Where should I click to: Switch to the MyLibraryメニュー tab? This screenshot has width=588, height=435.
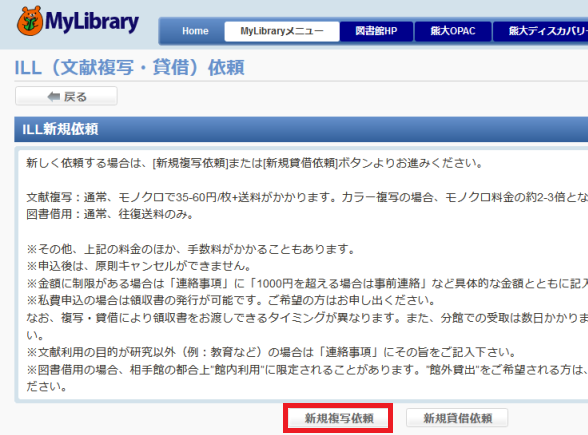click(x=282, y=31)
